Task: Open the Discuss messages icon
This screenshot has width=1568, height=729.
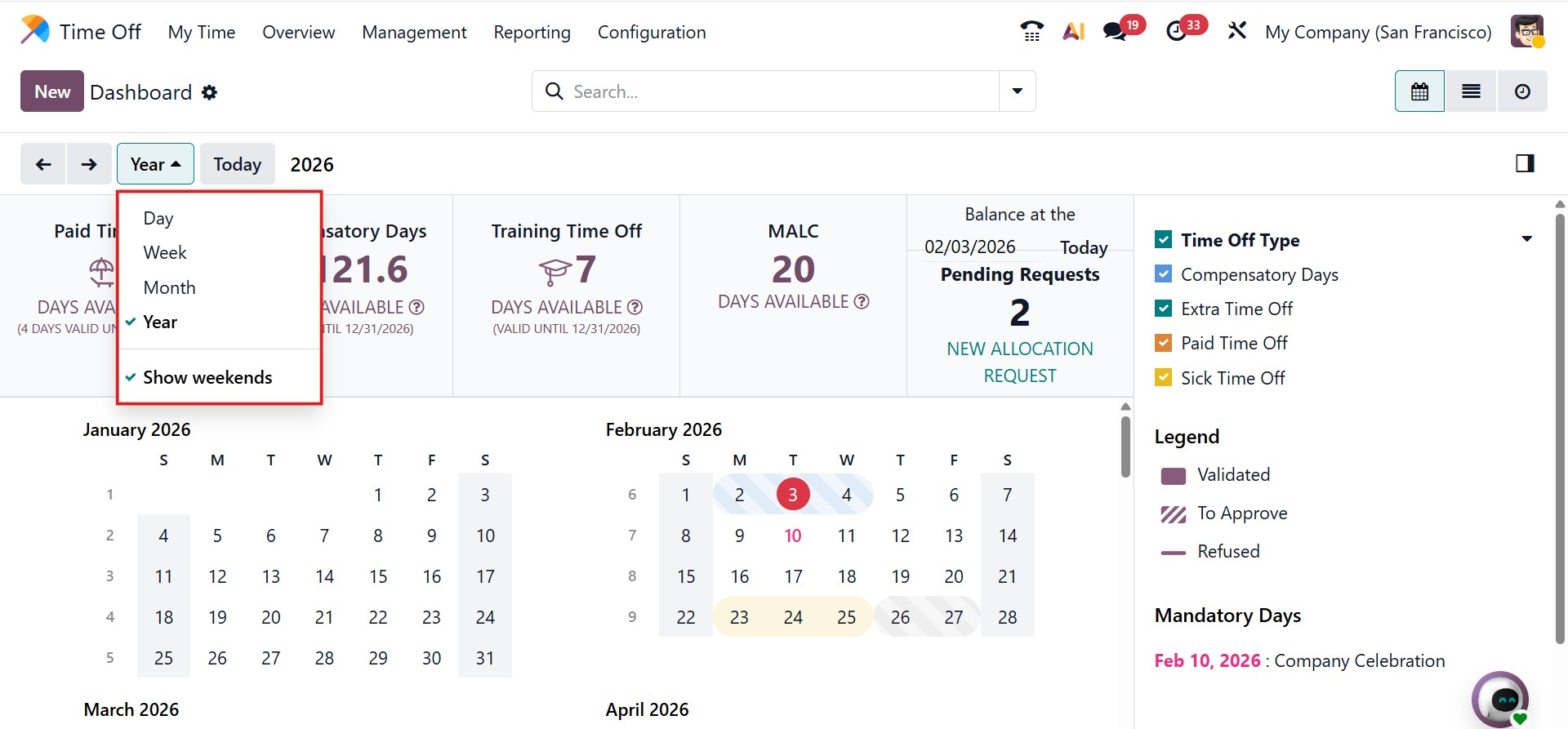Action: coord(1116,32)
